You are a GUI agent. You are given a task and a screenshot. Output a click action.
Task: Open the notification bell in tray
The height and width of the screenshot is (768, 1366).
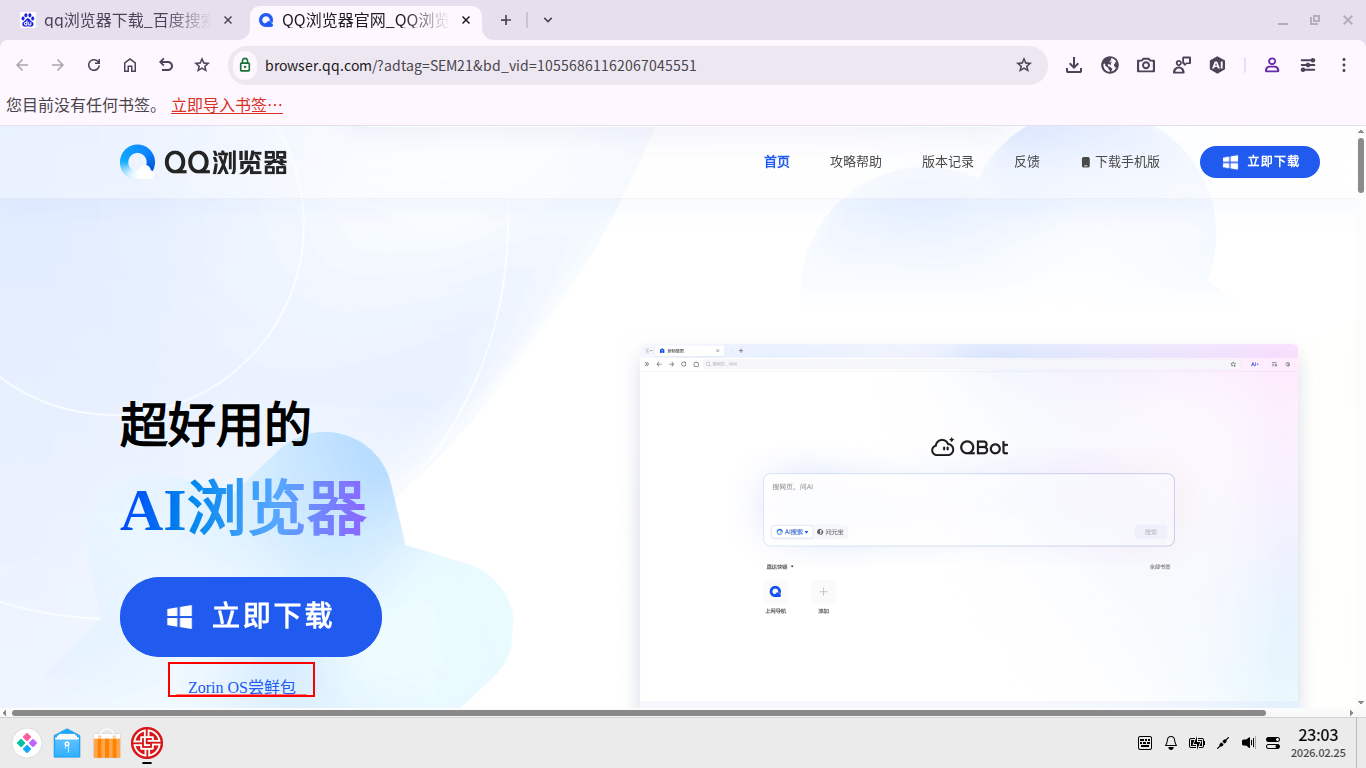[1171, 743]
